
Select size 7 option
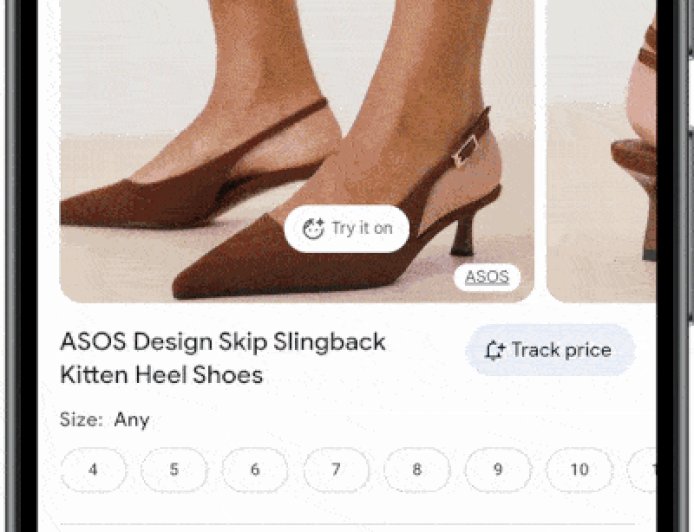[x=336, y=470]
